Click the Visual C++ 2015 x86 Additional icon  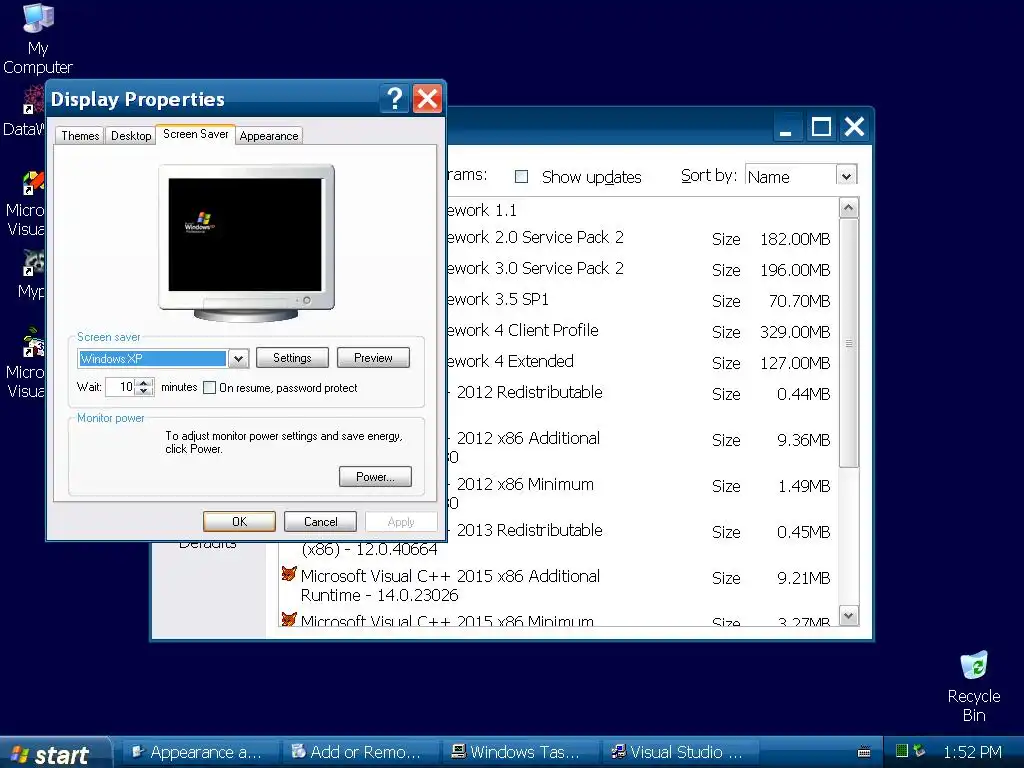(289, 574)
